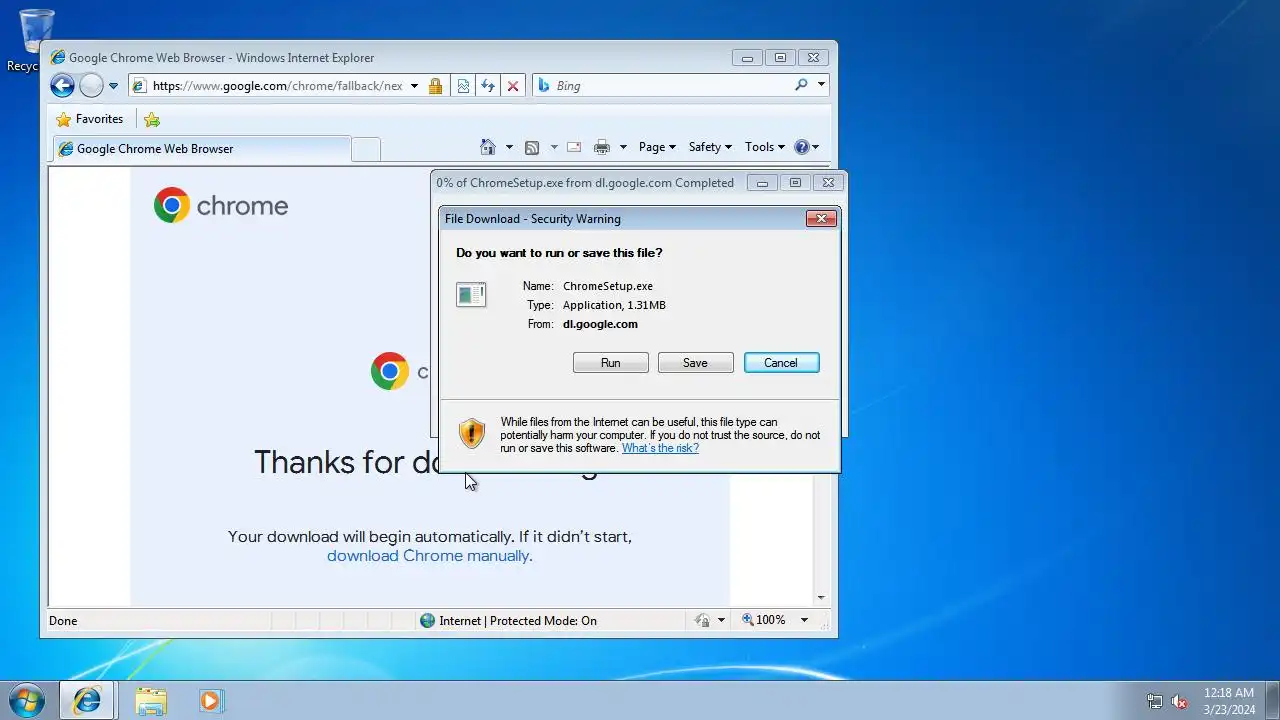Viewport: 1280px width, 720px height.
Task: Open the search provider dropdown arrow
Action: [821, 85]
